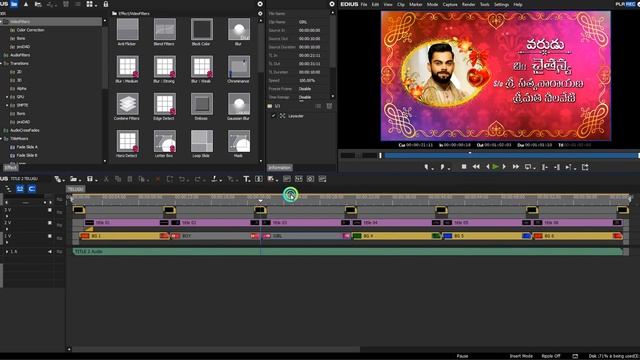Select the Blur - Medium filter icon
640x360 pixels.
pos(127,67)
